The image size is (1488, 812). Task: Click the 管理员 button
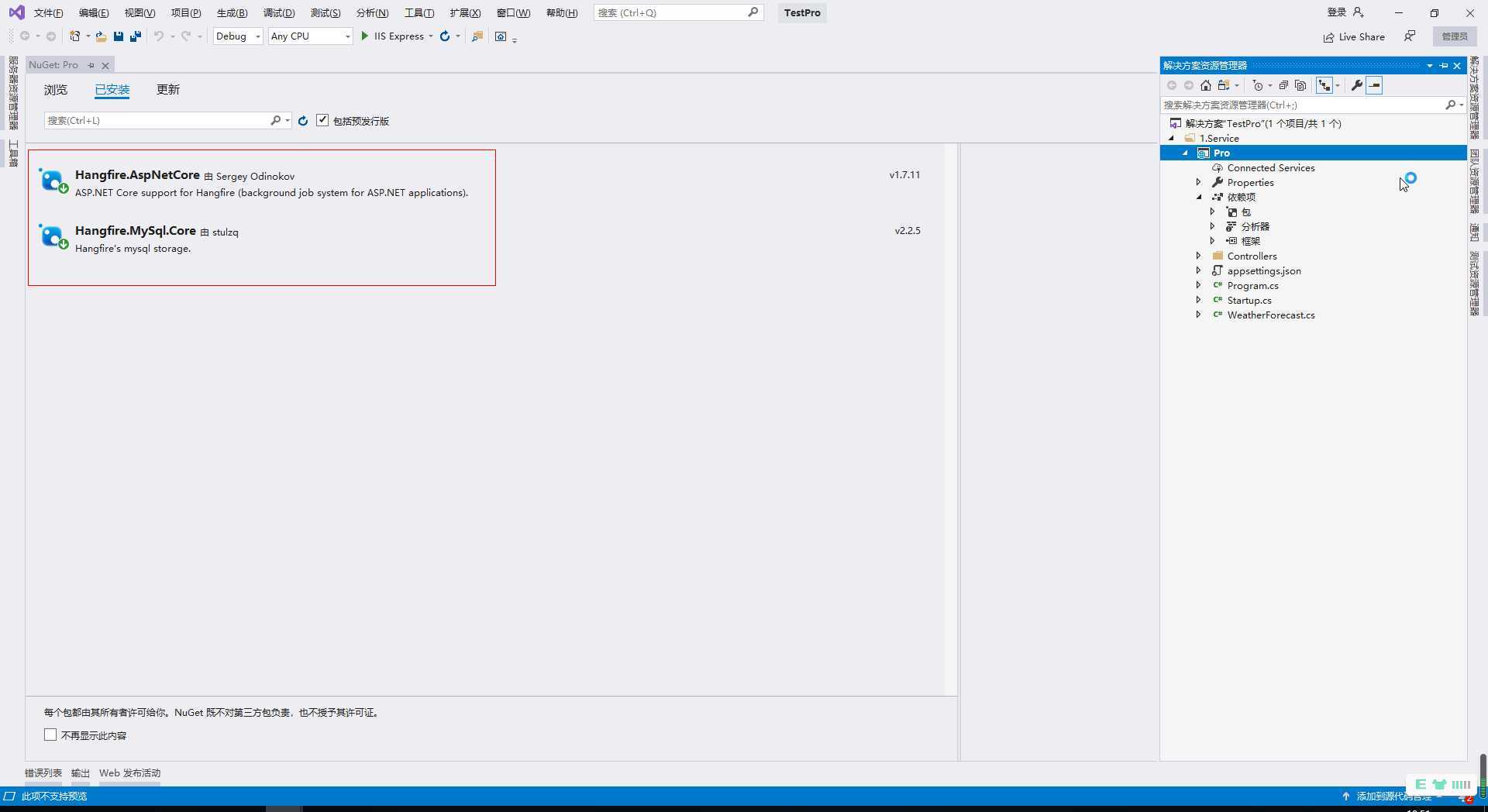pyautogui.click(x=1455, y=36)
